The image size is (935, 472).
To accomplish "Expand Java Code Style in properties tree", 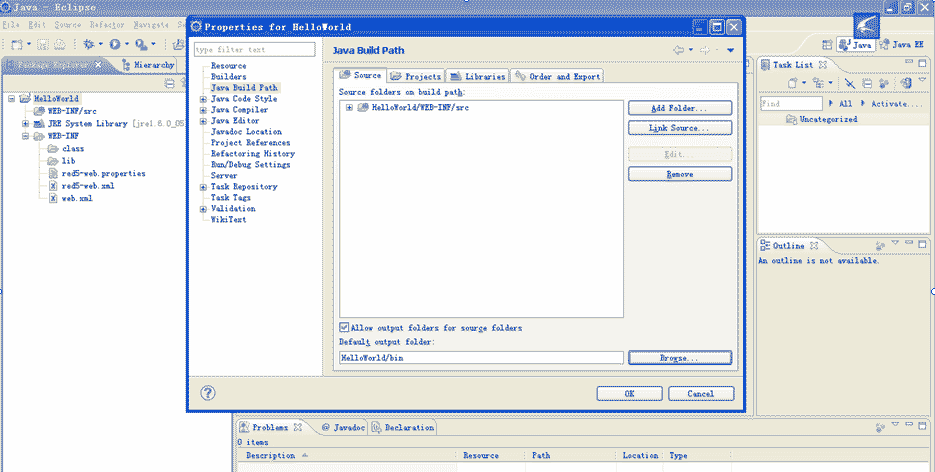I will [203, 99].
